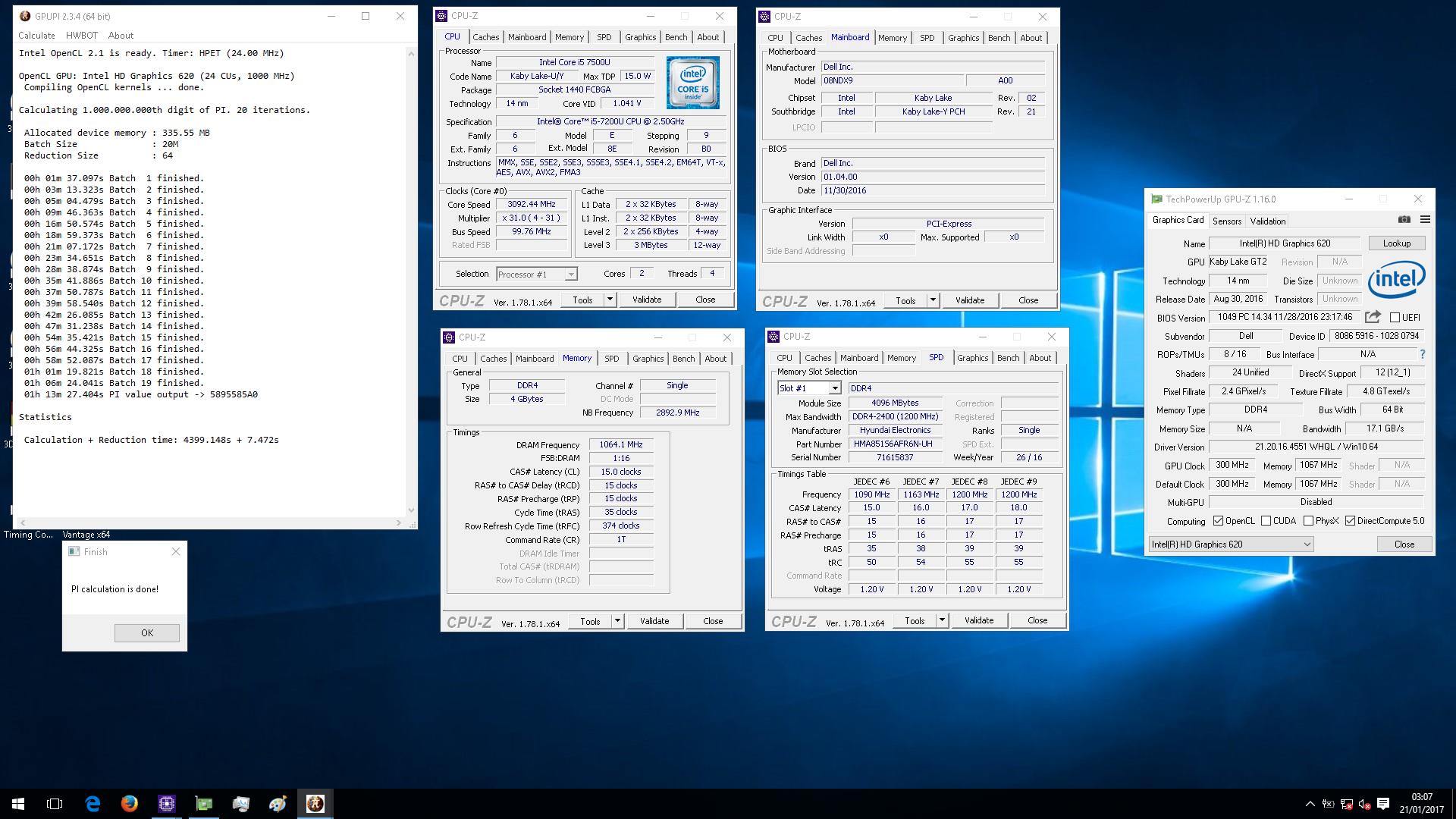Expand Tools arrow in CPU-Z CPU window
Screen dimensions: 1456x819
click(x=610, y=300)
